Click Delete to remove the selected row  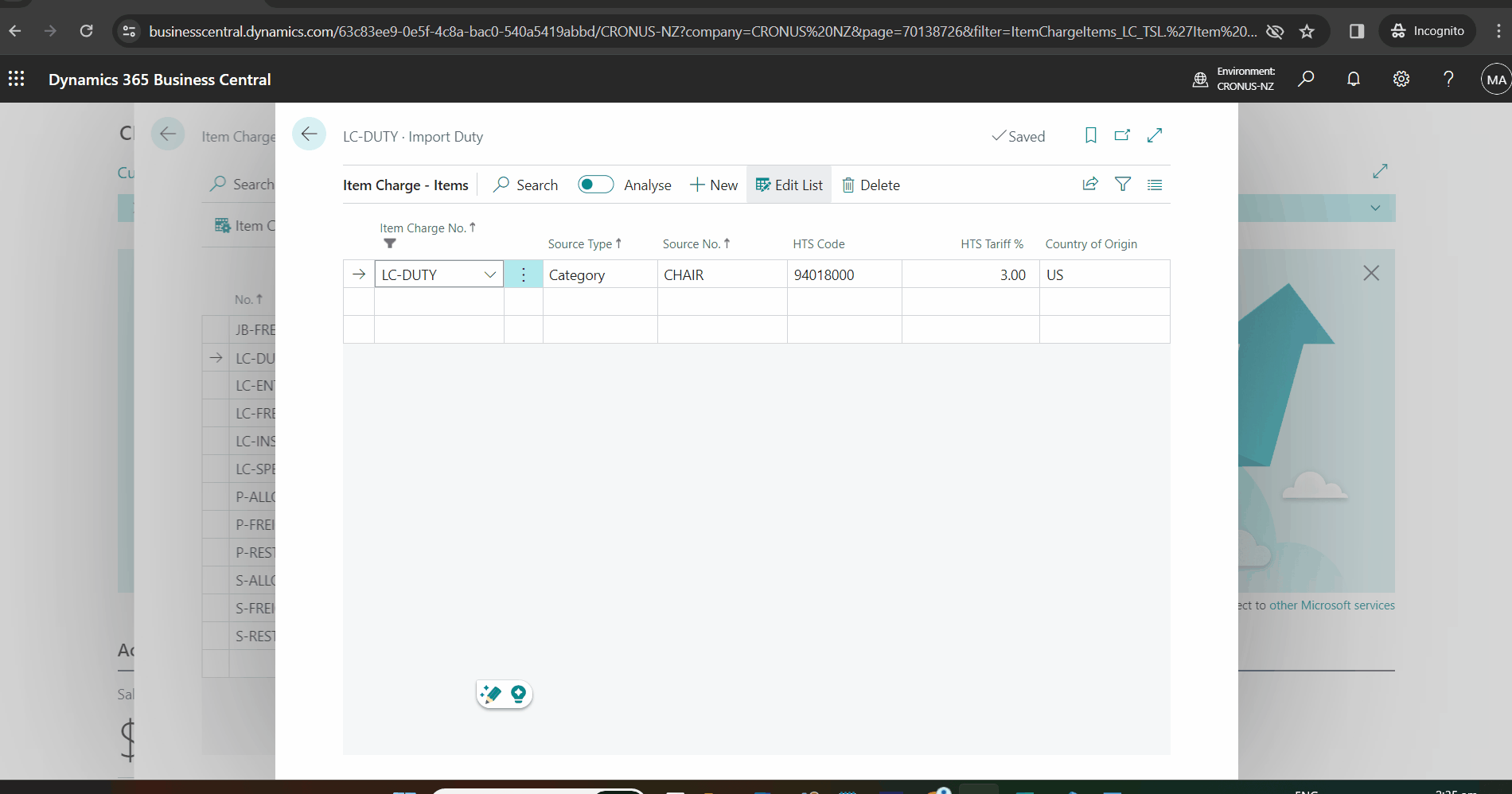pyautogui.click(x=871, y=184)
